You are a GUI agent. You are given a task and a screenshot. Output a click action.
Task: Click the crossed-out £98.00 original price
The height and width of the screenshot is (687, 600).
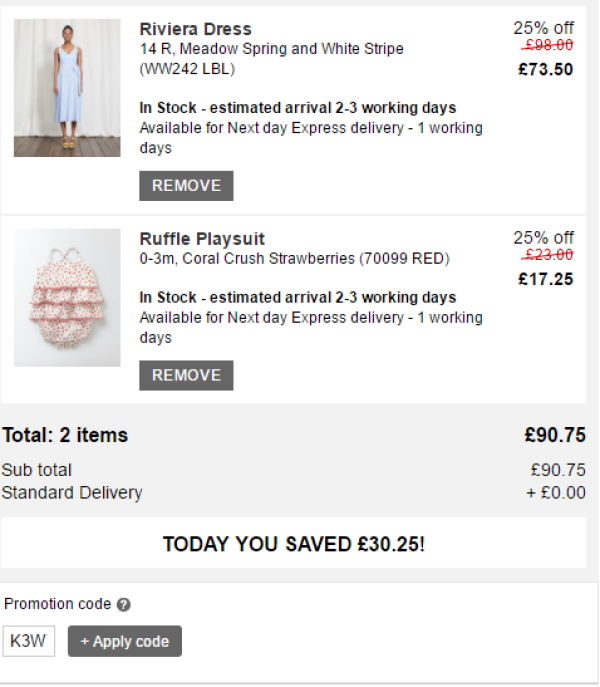[548, 45]
